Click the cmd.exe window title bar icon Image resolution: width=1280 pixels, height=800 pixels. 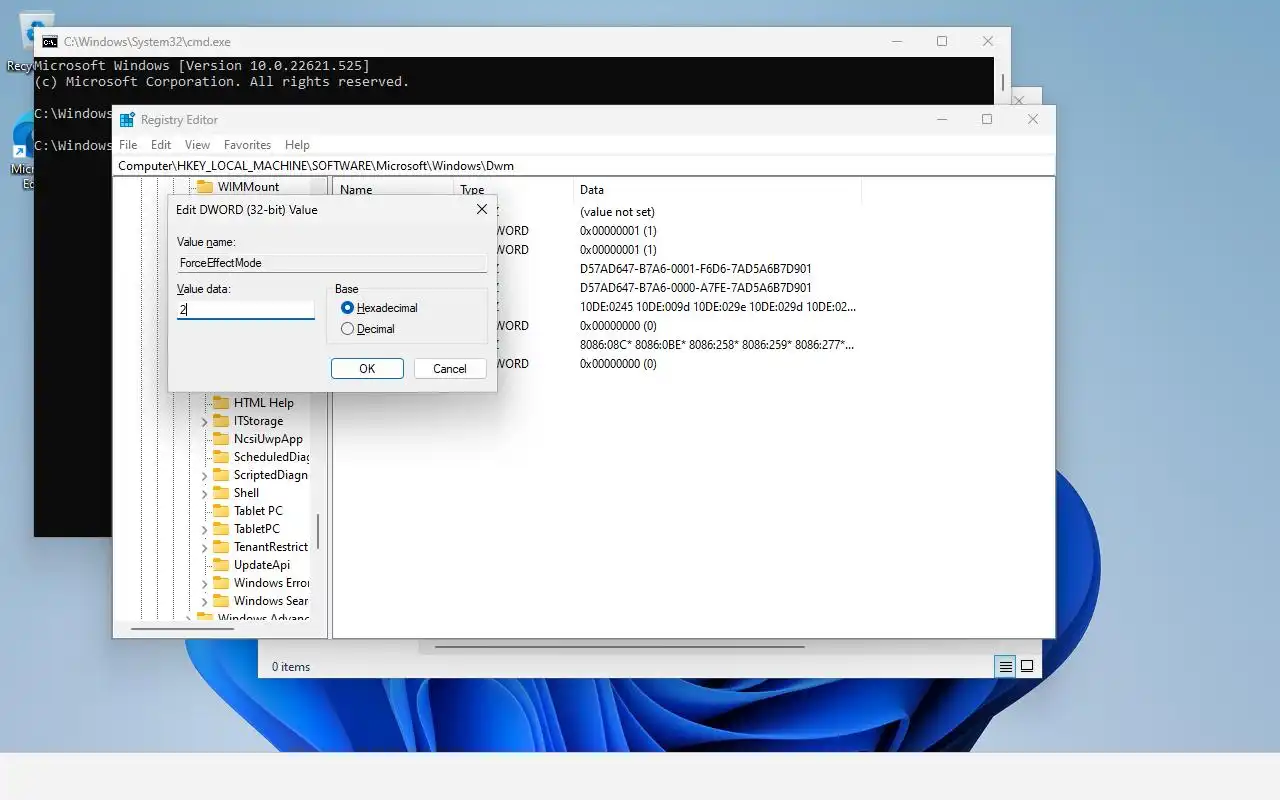(x=49, y=42)
